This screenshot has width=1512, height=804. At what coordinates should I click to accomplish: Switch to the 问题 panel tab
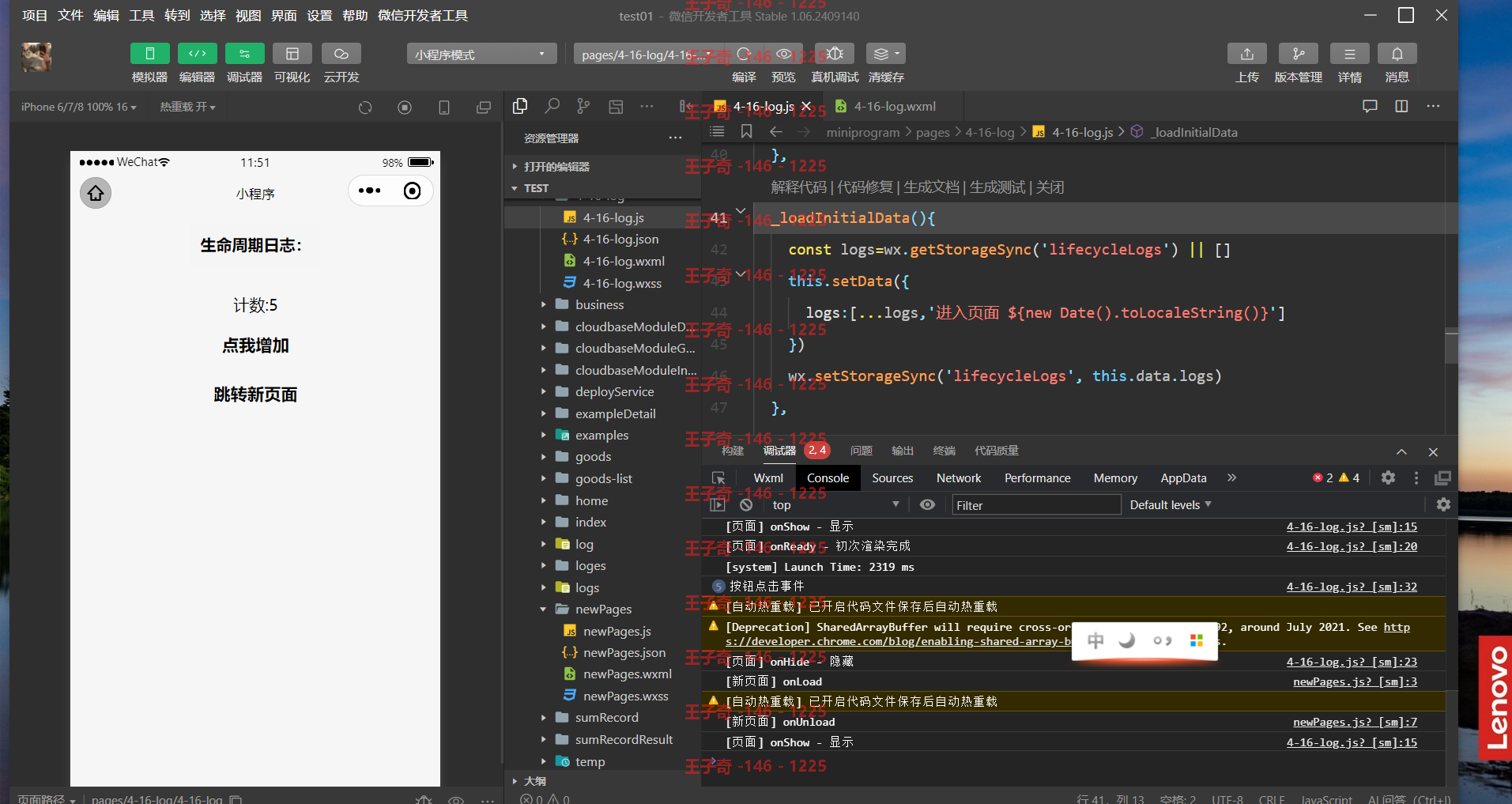(861, 451)
